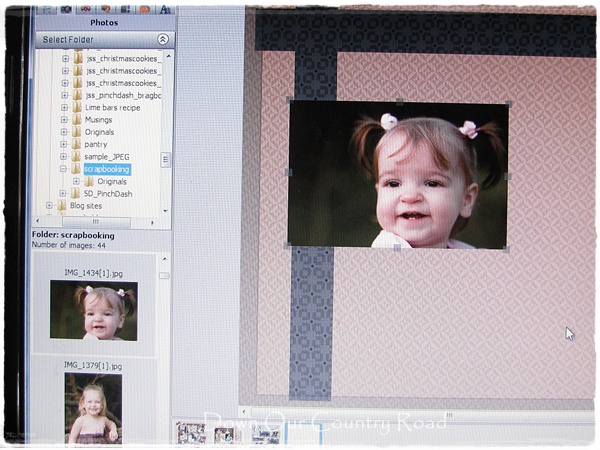Select the highlighted scrapbooking folder

(107, 169)
